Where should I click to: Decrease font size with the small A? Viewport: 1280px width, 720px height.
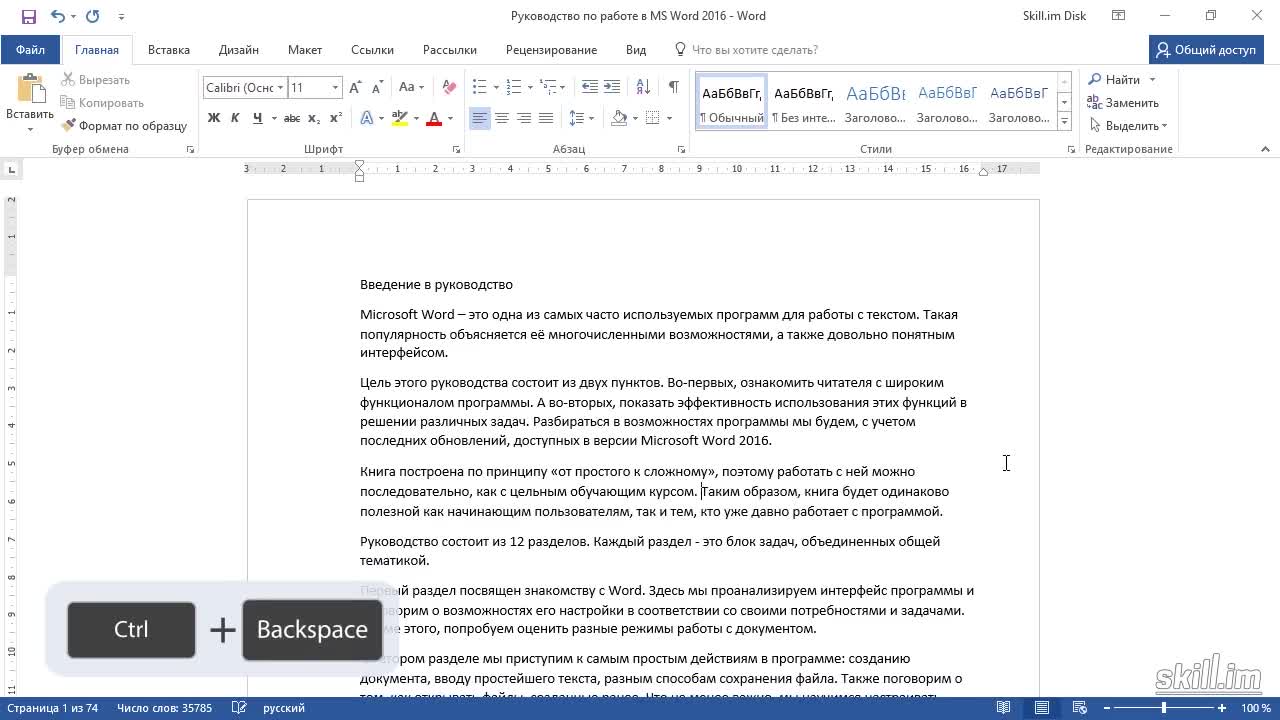click(x=379, y=87)
